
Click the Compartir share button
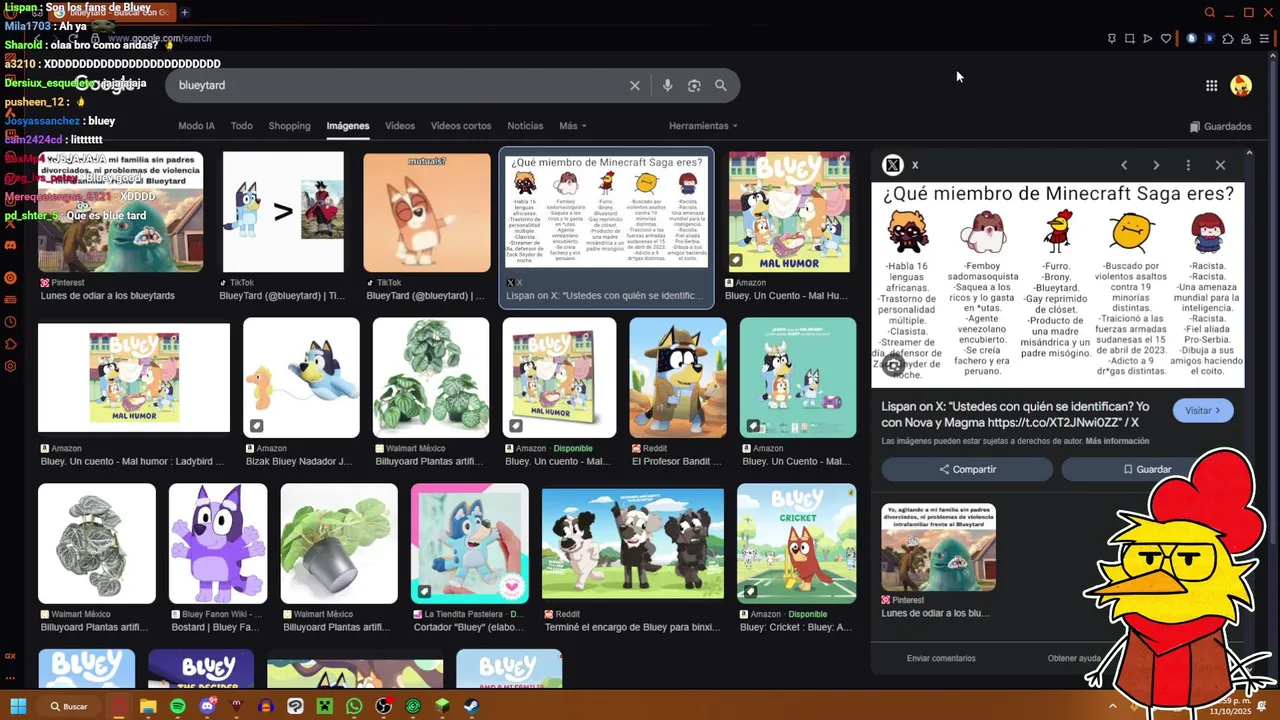967,469
